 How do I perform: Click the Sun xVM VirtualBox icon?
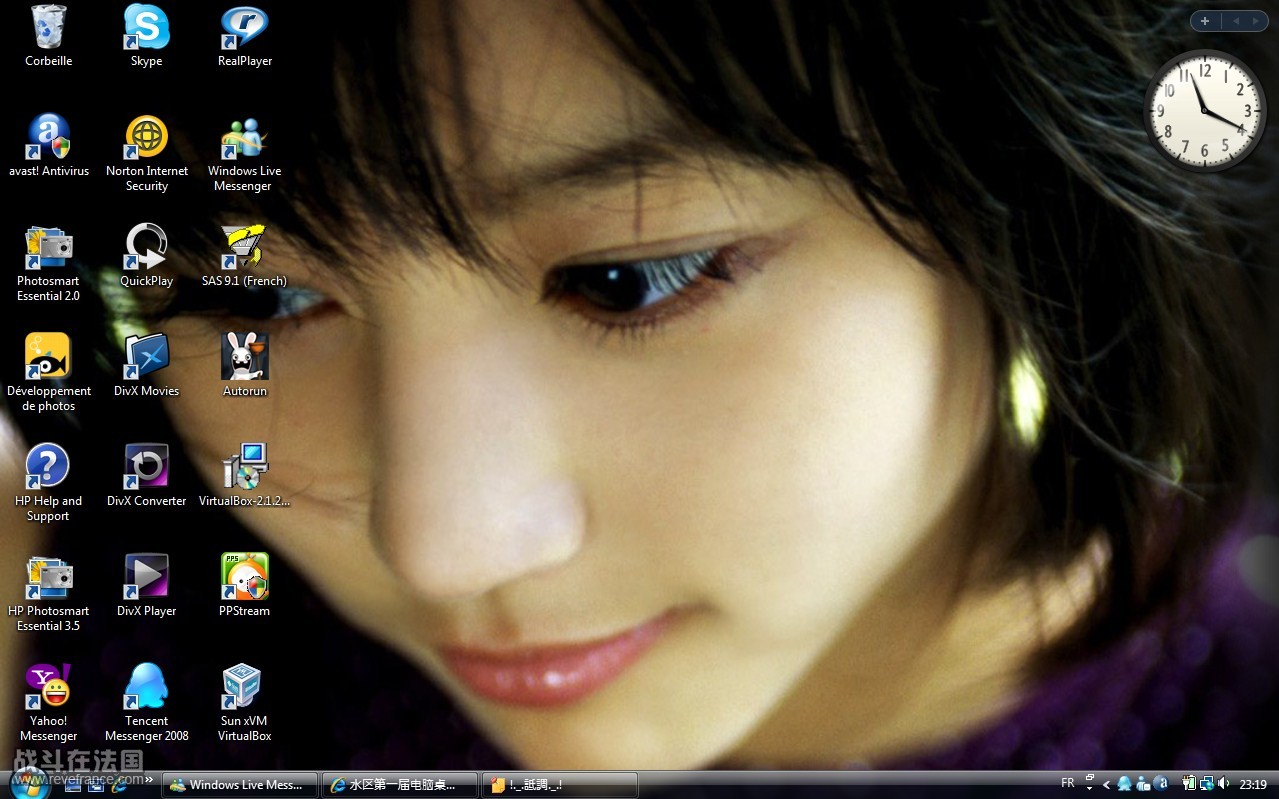pyautogui.click(x=245, y=704)
